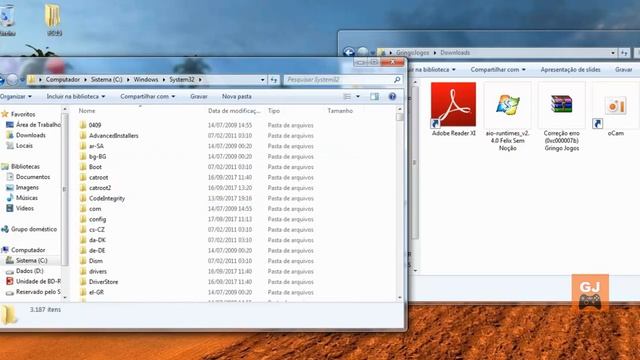Click the change view icon
Image resolution: width=640 pixels, height=360 pixels.
point(347,96)
